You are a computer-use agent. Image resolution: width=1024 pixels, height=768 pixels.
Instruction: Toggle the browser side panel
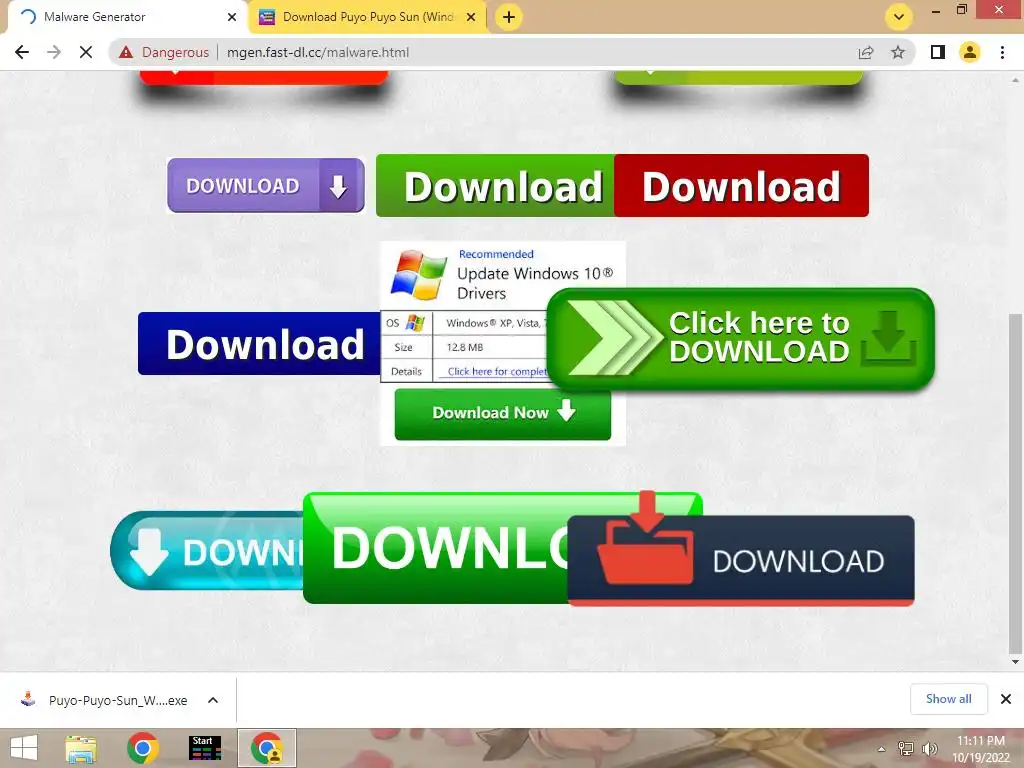point(938,52)
